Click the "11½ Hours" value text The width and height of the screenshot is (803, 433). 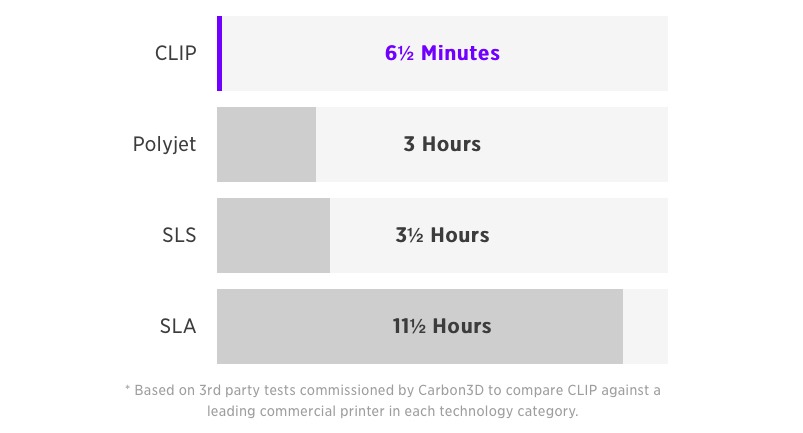442,327
